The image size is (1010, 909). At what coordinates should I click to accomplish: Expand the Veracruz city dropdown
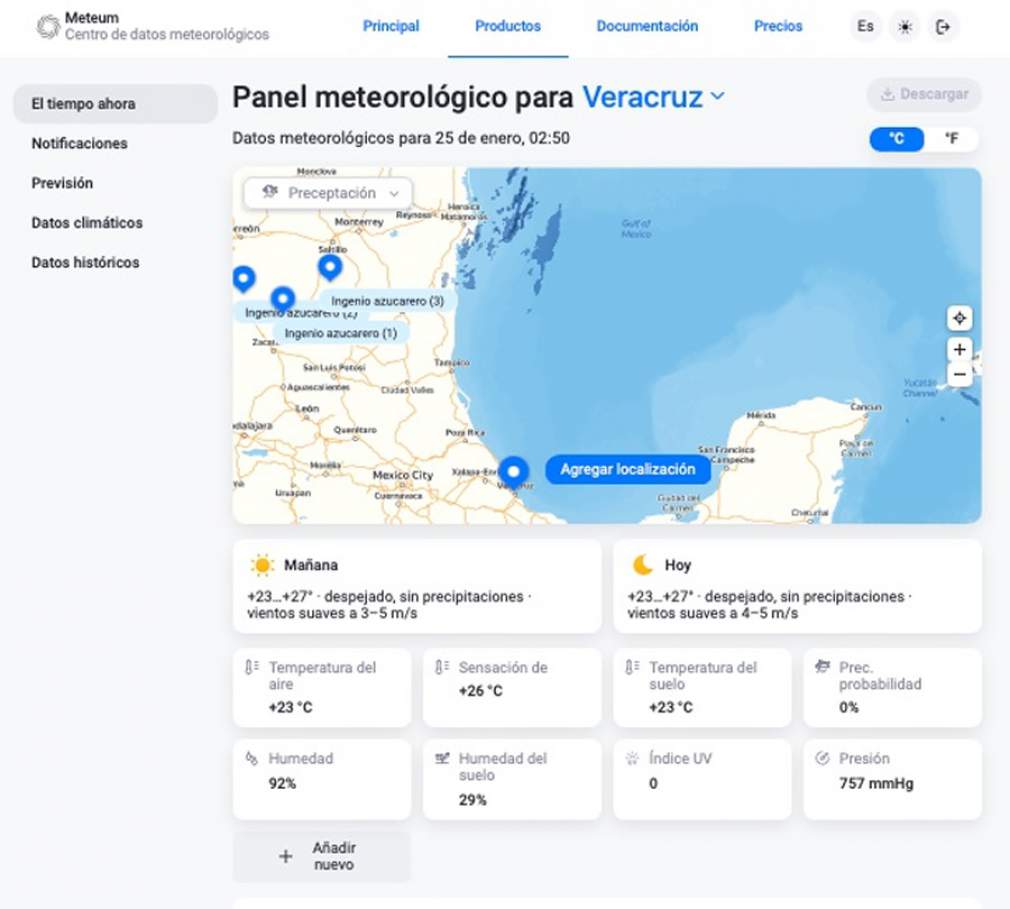(717, 97)
